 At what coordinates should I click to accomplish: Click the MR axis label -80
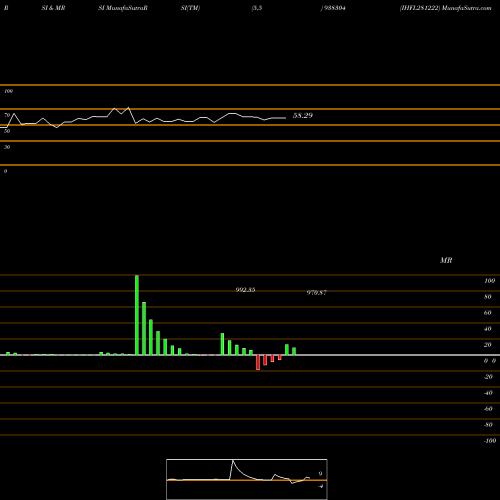pos(488,425)
